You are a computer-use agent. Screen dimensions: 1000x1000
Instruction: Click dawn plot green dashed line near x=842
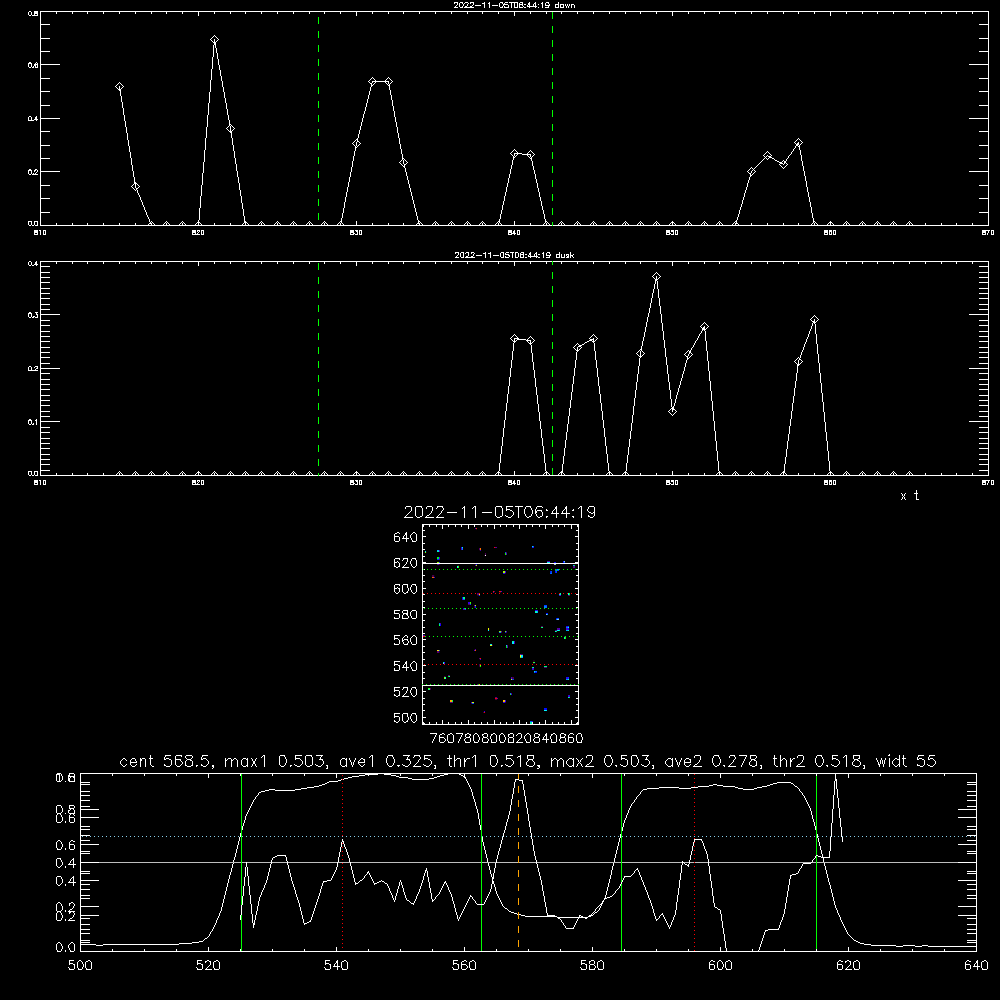point(552,118)
